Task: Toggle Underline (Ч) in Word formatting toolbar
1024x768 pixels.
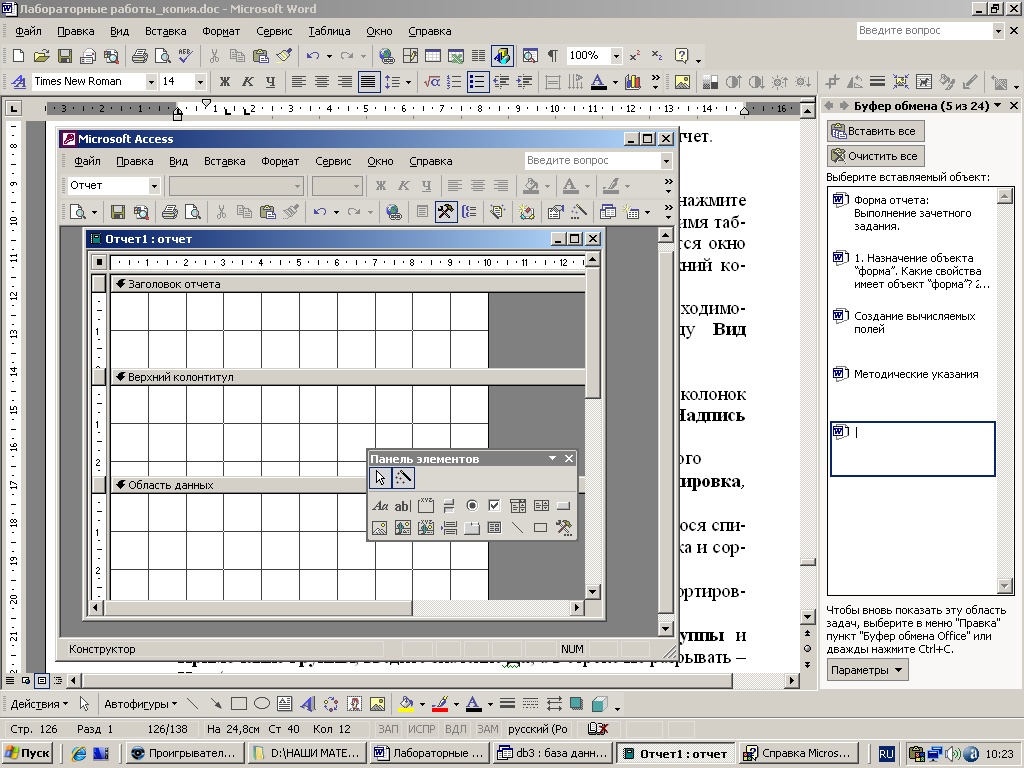Action: [270, 82]
